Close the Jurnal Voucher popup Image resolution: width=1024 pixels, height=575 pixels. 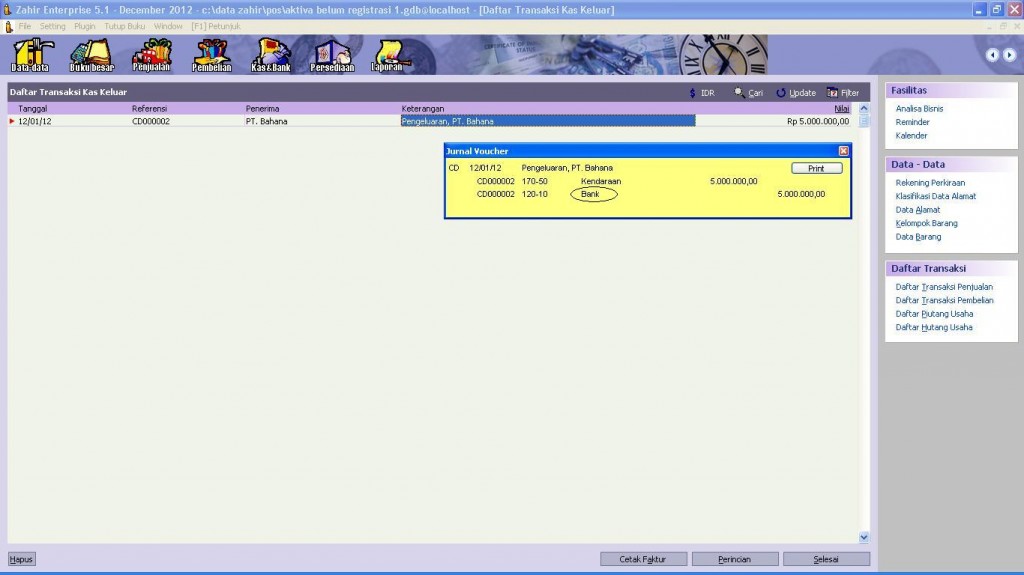point(843,151)
